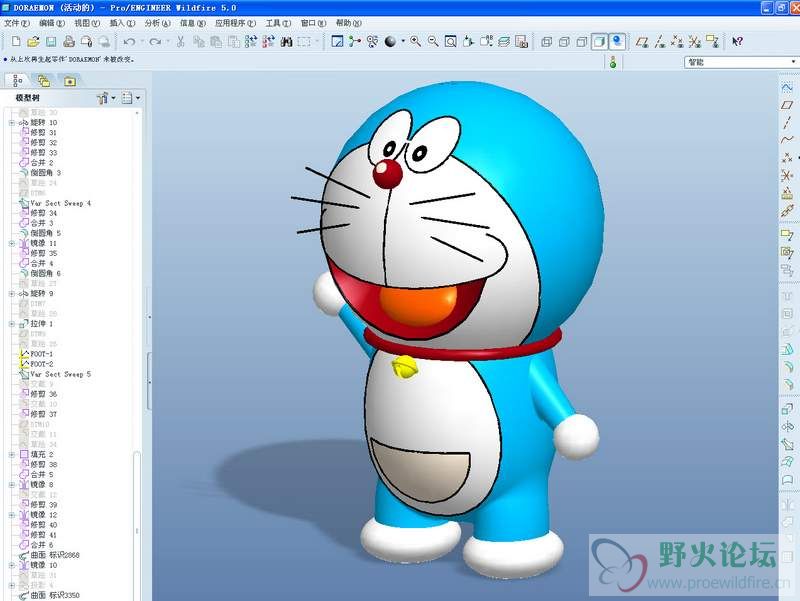Click the Undo arrow
Screen dimensions: 800x601
tap(130, 42)
